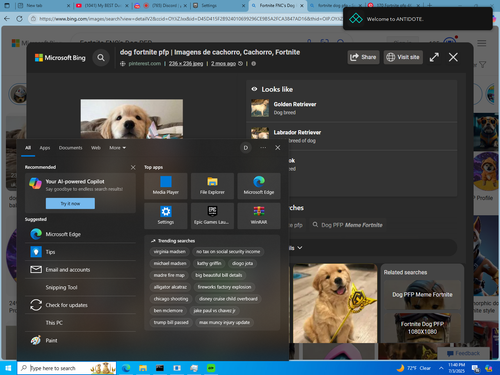Image resolution: width=500 pixels, height=375 pixels.
Task: Search trending big beautiful bill details
Action: [219, 275]
